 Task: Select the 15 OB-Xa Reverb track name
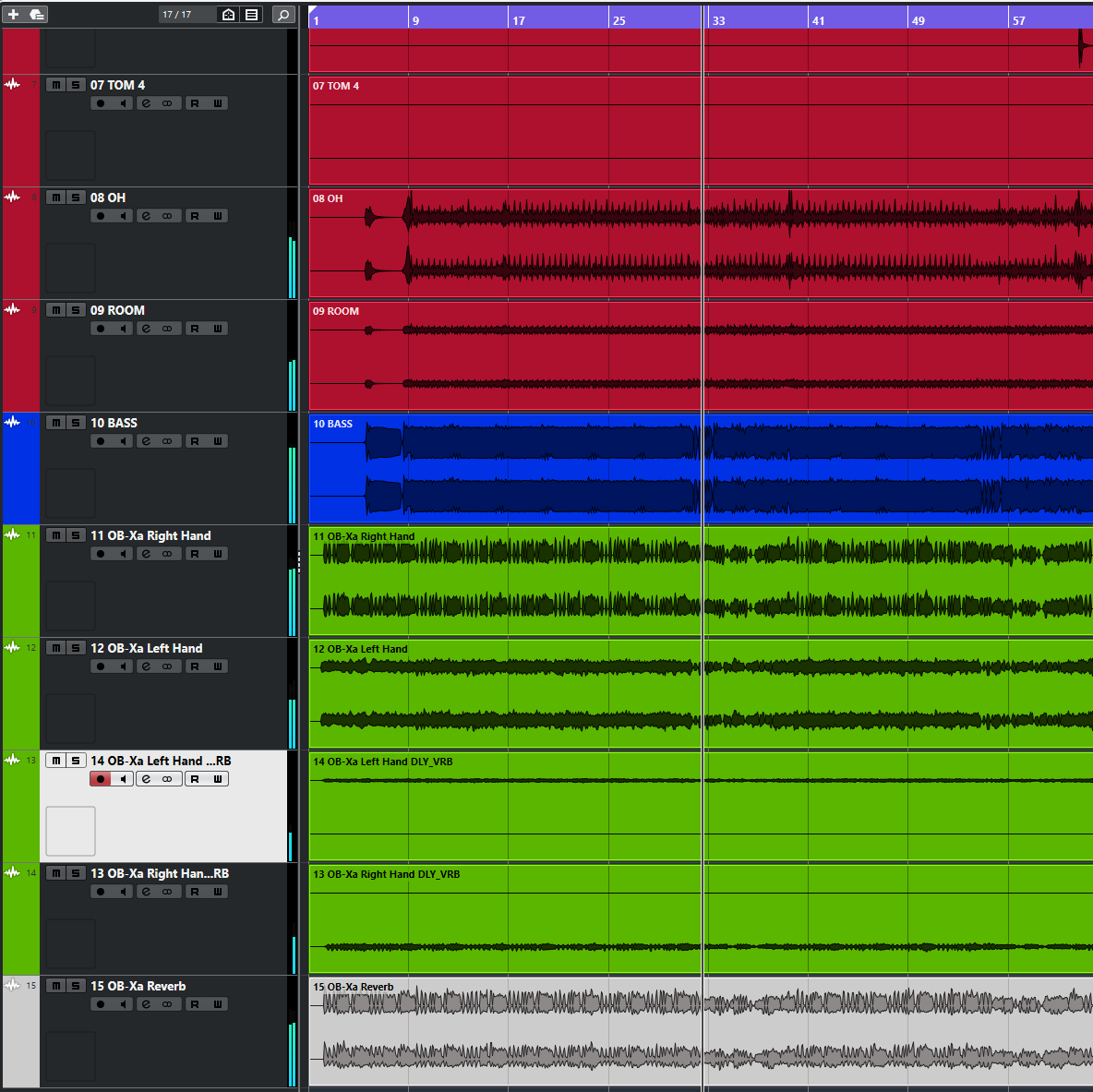click(x=138, y=986)
